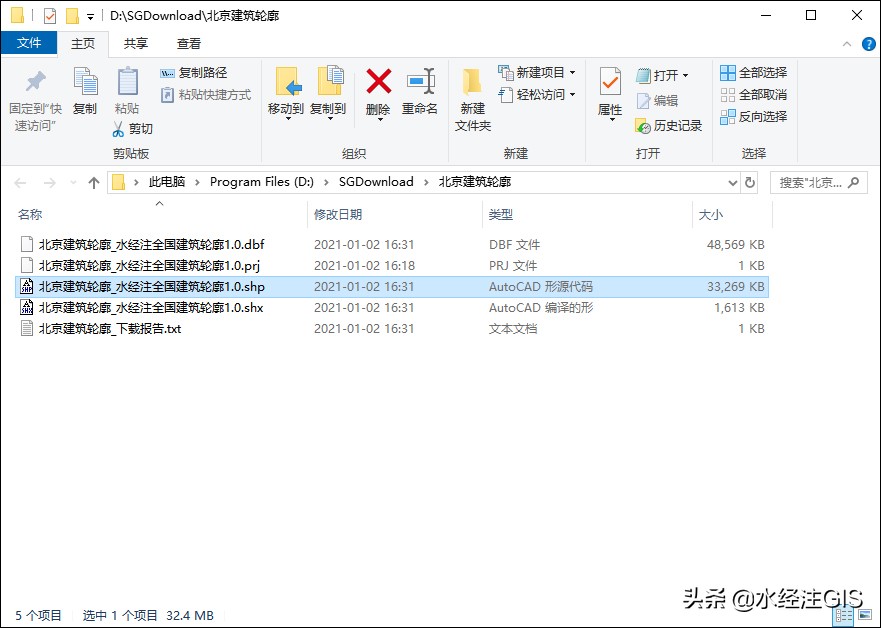This screenshot has height=628, width=881.
Task: Expand the address bar history dropdown
Action: 733,182
